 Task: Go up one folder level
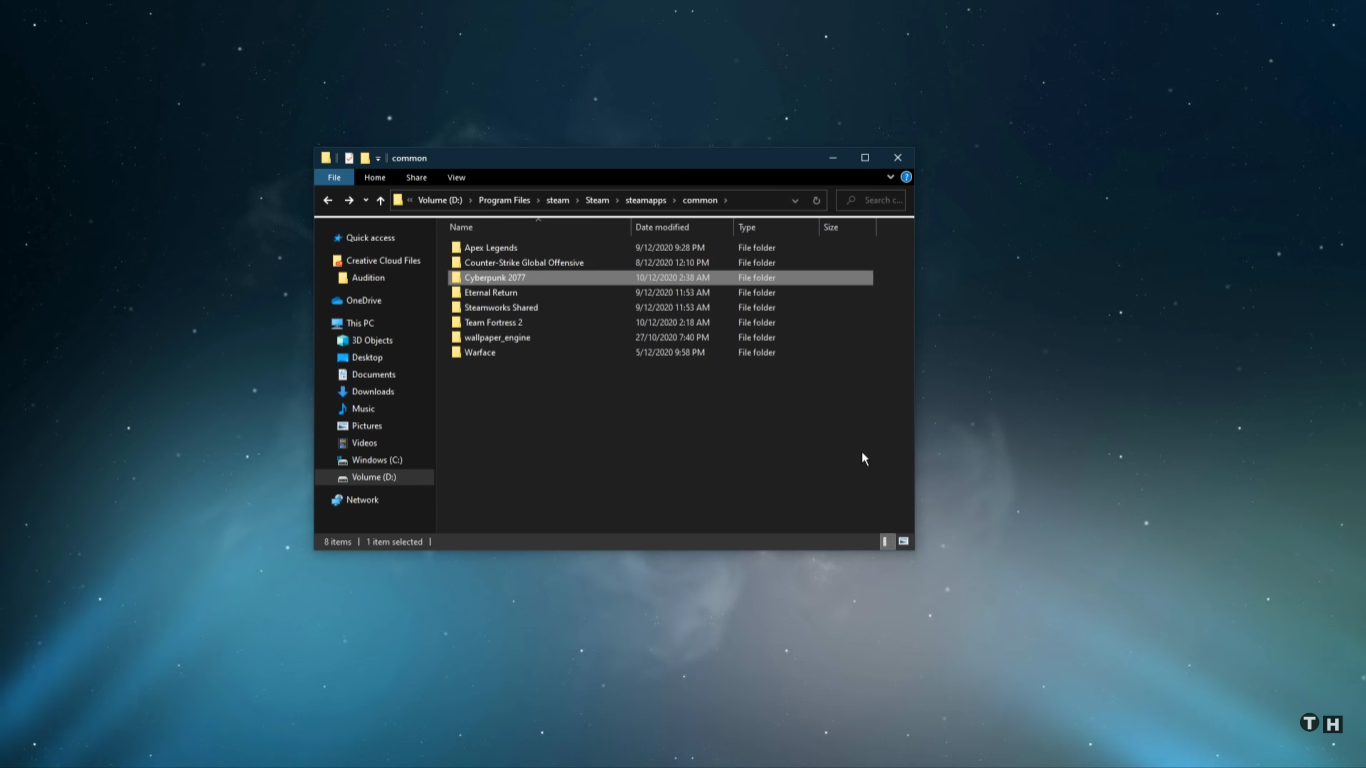pyautogui.click(x=380, y=200)
